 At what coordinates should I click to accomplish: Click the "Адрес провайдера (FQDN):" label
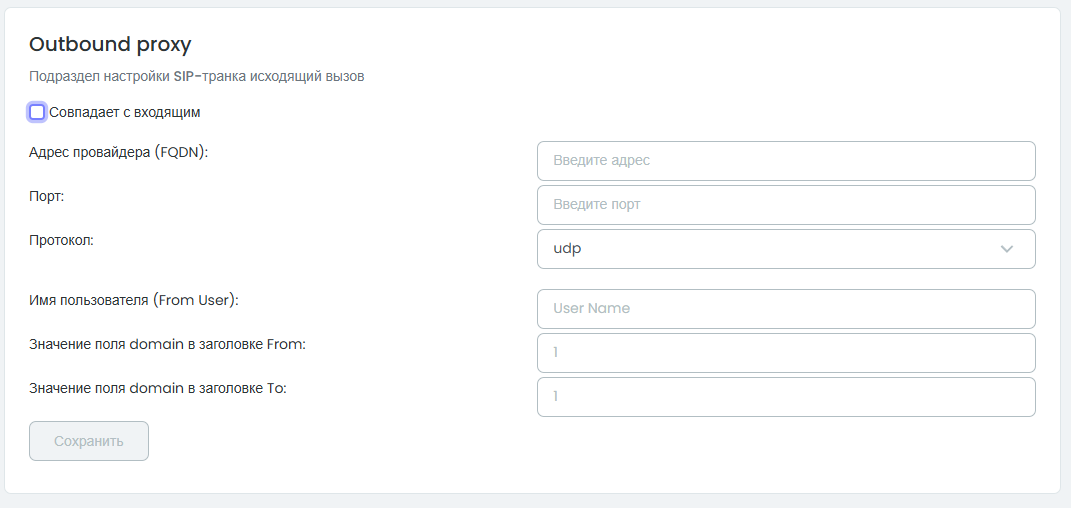[119, 153]
